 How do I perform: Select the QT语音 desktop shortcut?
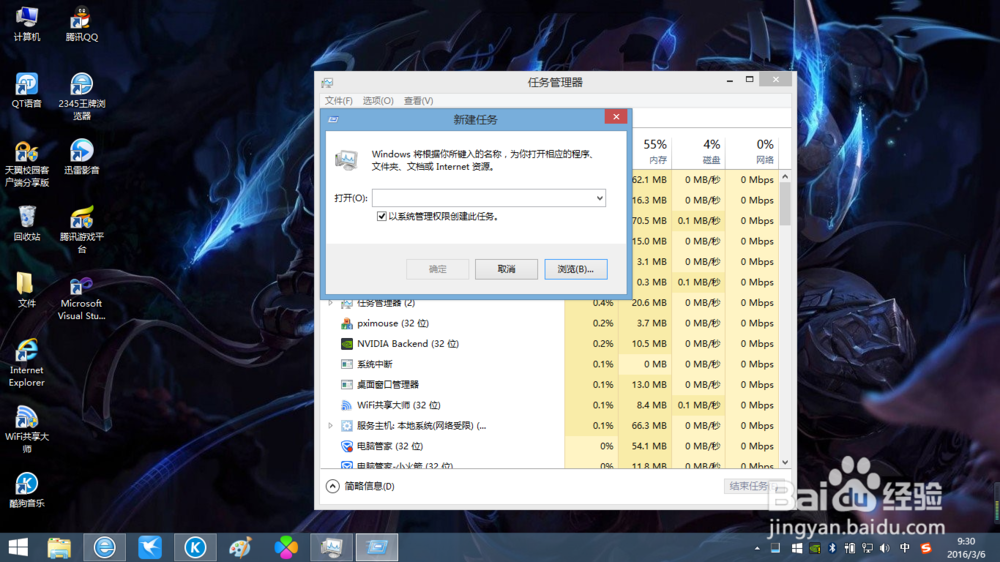click(x=26, y=90)
